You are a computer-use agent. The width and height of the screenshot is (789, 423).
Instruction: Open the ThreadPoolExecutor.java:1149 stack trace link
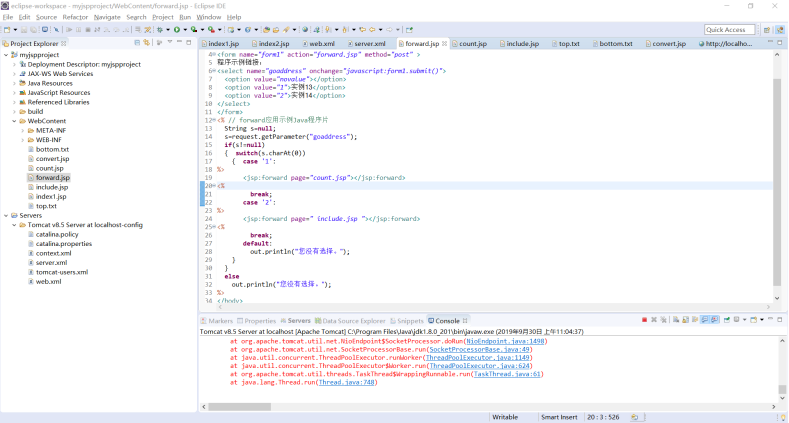[x=477, y=358]
